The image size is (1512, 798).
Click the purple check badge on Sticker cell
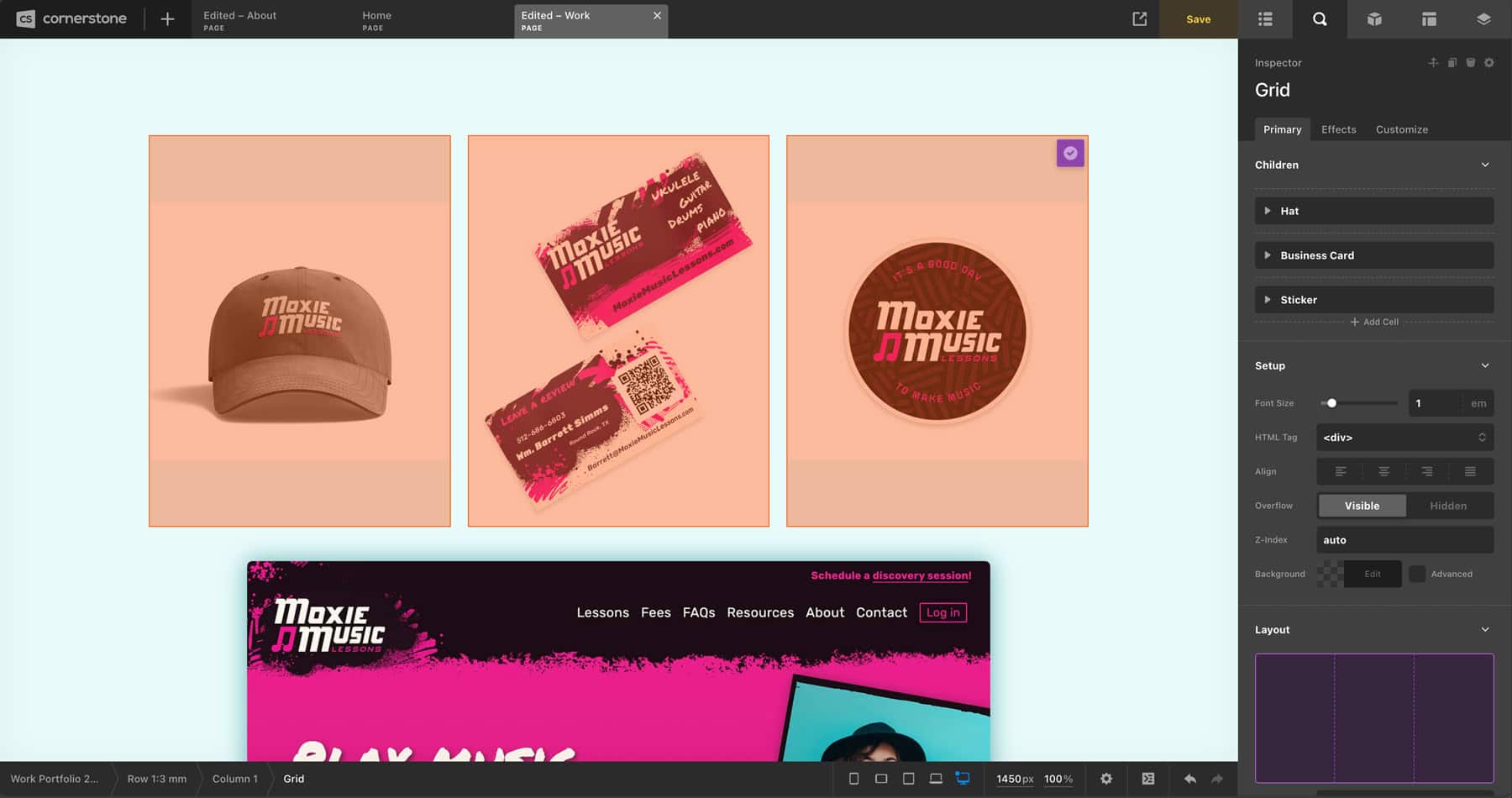pyautogui.click(x=1070, y=153)
